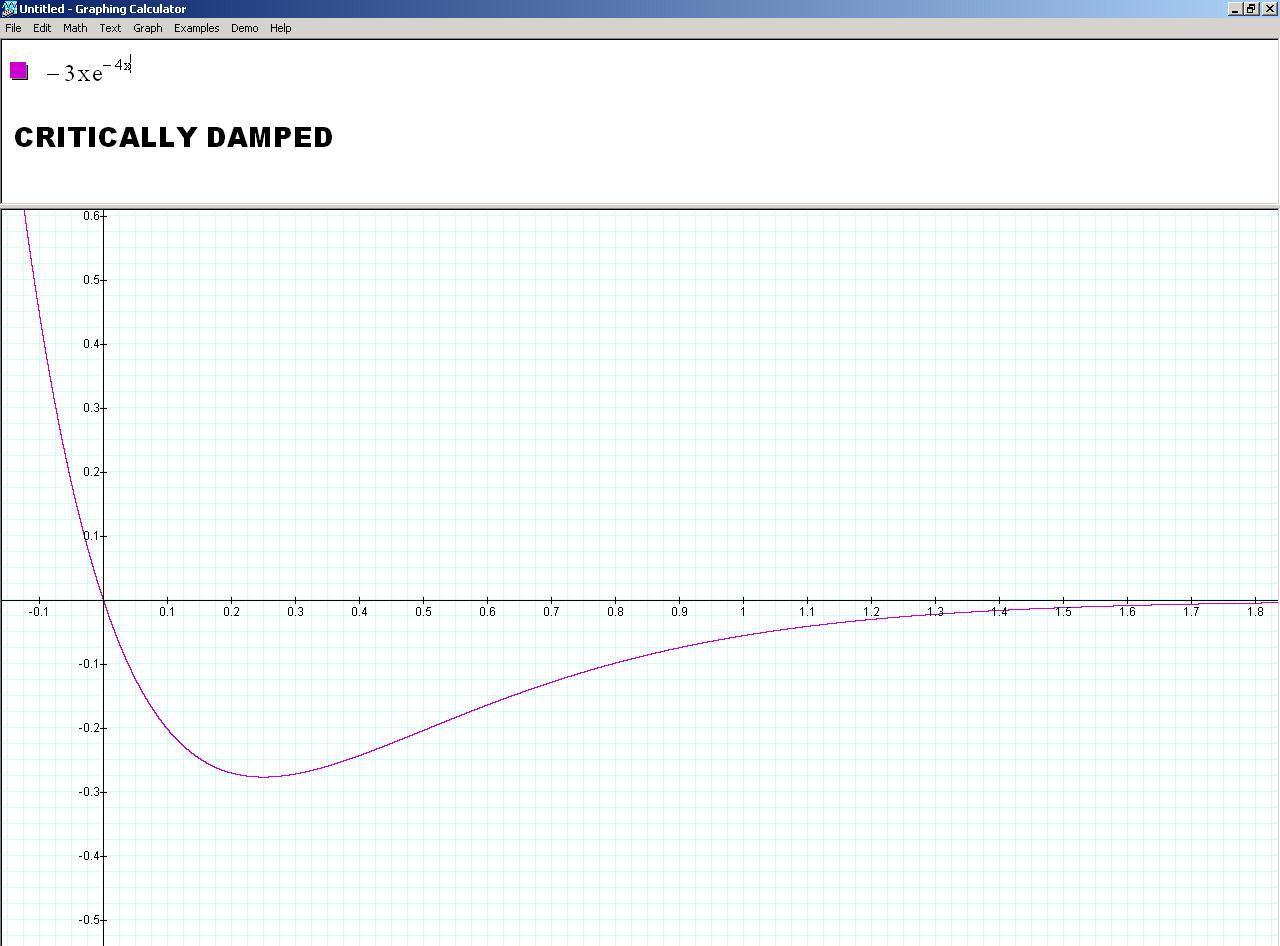Open the Demo menu
The image size is (1280, 946).
[244, 28]
